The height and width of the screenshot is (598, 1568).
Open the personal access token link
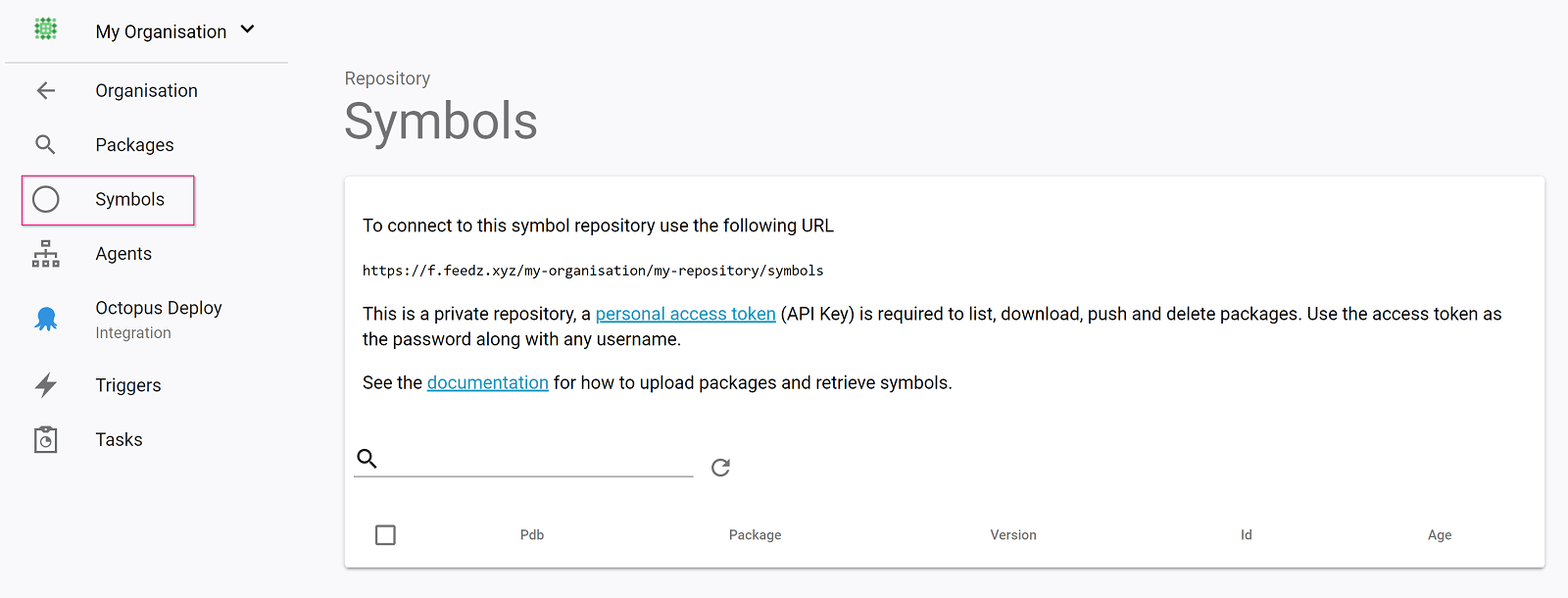pyautogui.click(x=685, y=314)
